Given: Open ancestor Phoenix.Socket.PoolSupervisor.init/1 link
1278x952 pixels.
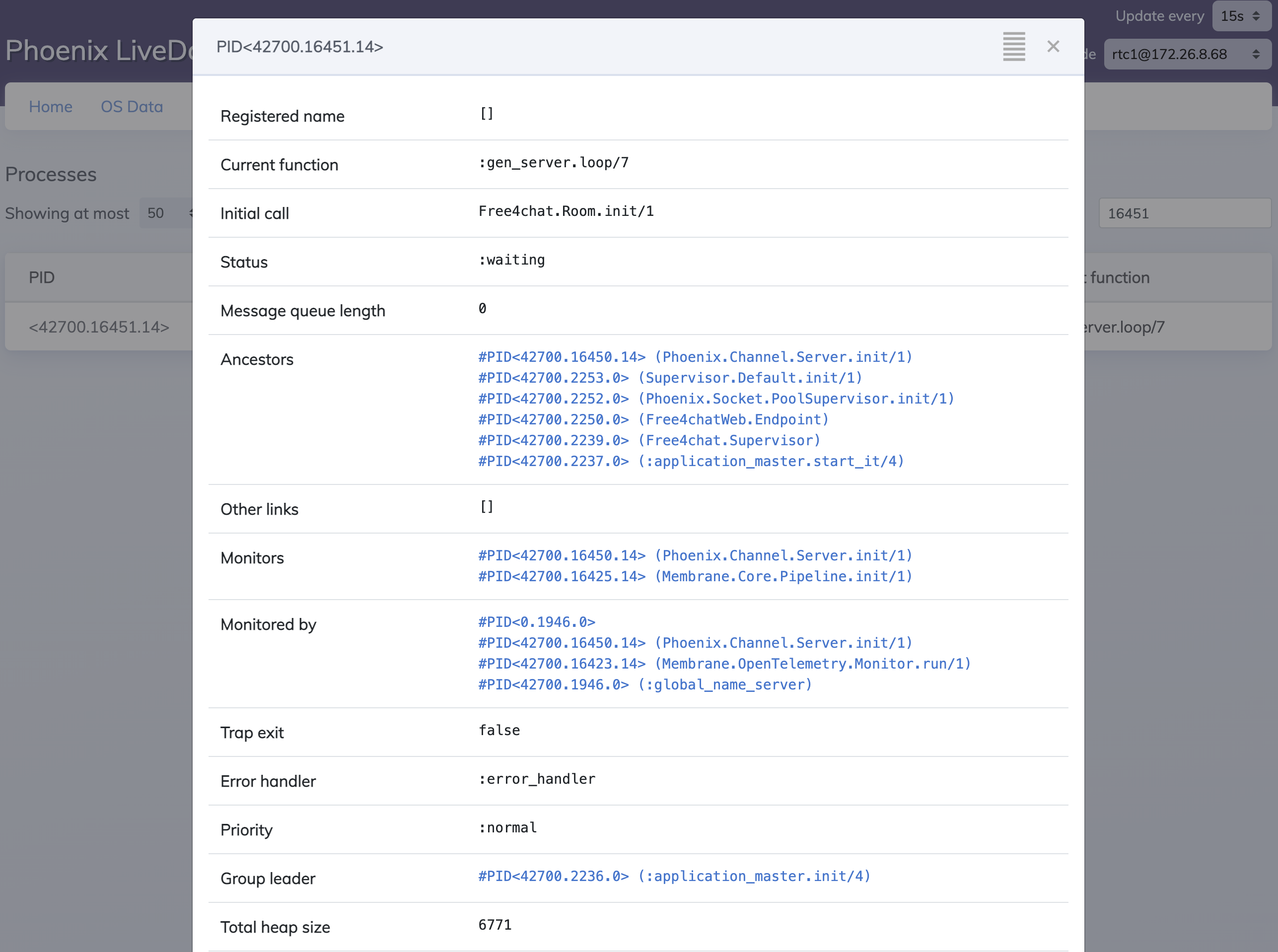Looking at the screenshot, I should pos(716,399).
